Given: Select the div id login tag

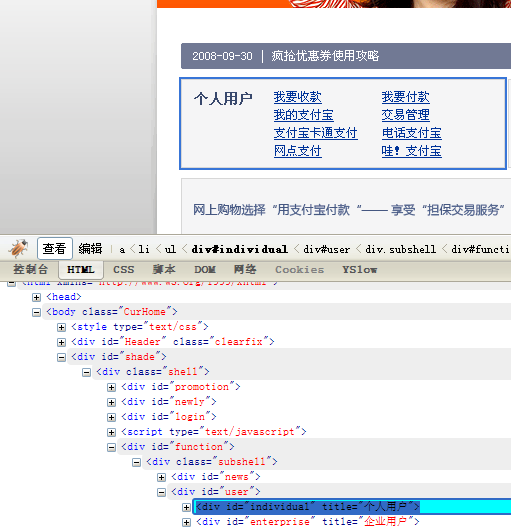Looking at the screenshot, I should tap(169, 417).
